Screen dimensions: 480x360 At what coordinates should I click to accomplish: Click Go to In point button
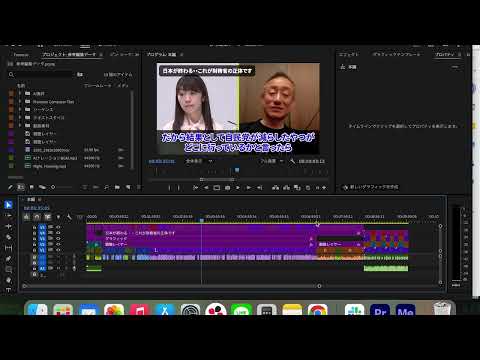(x=196, y=188)
